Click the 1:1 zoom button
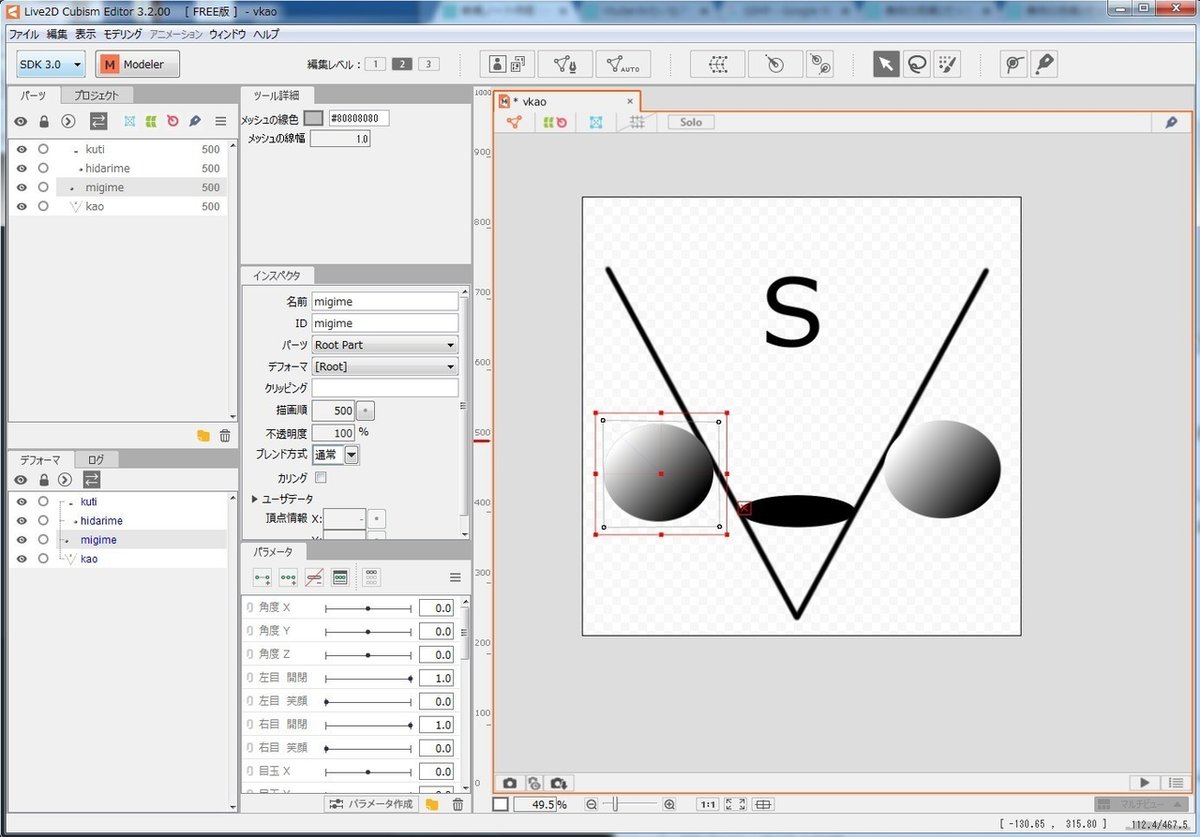The width and height of the screenshot is (1200, 837). 707,804
